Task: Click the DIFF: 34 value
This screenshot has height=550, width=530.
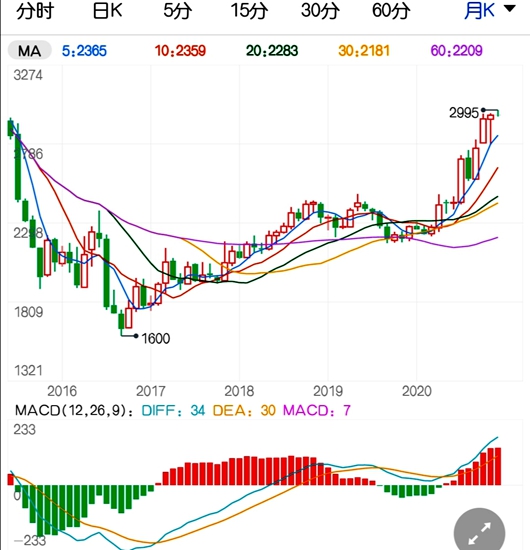Action: (173, 410)
